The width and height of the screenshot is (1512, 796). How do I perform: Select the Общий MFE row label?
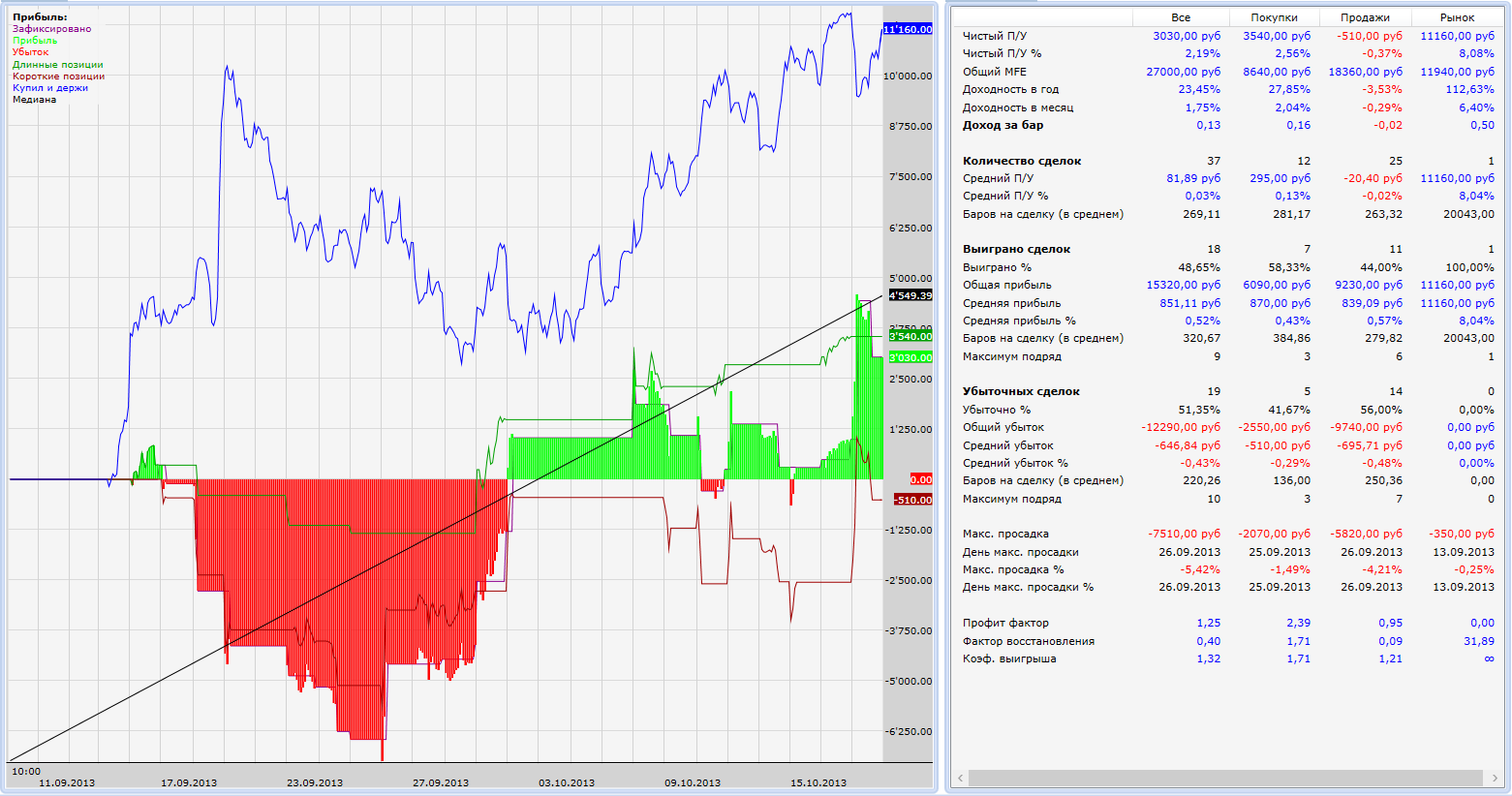(x=995, y=72)
